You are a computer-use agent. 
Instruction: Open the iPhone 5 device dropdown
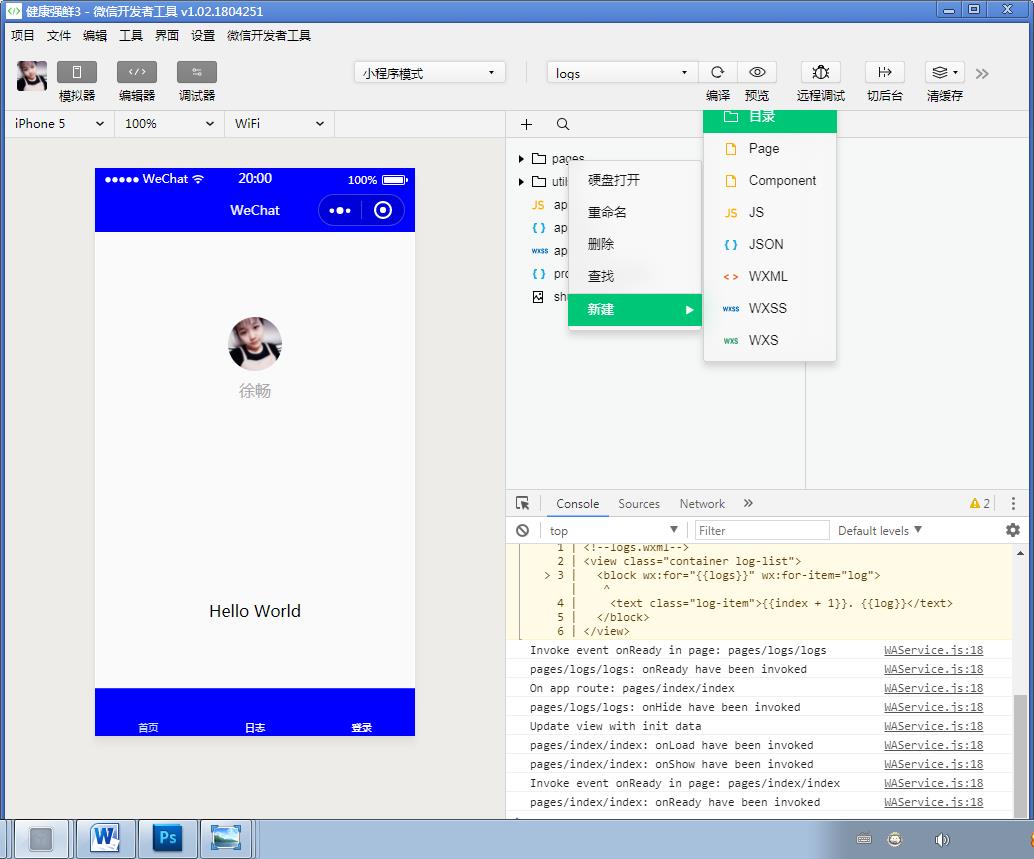click(59, 124)
